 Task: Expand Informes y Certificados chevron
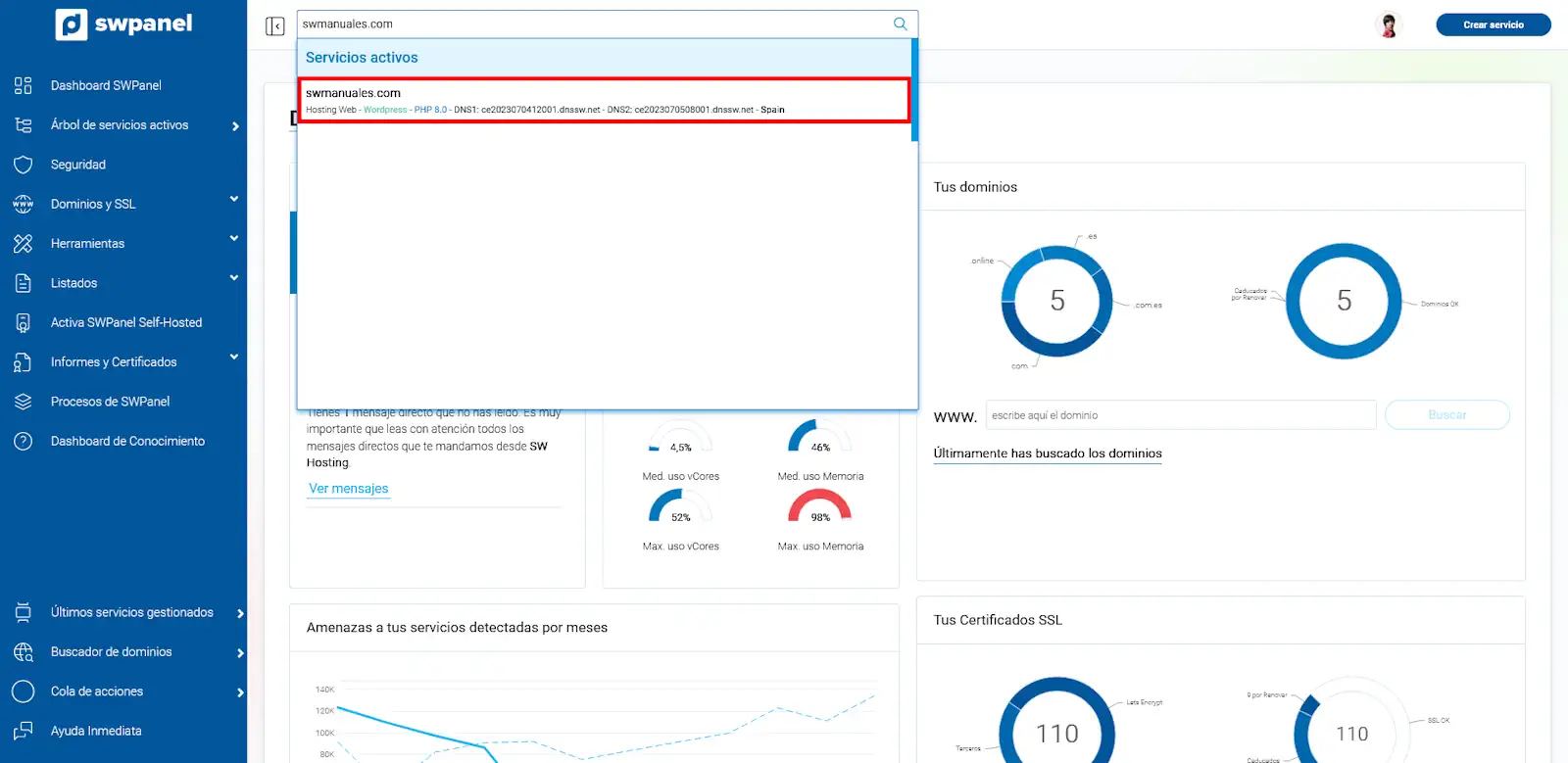tap(234, 358)
